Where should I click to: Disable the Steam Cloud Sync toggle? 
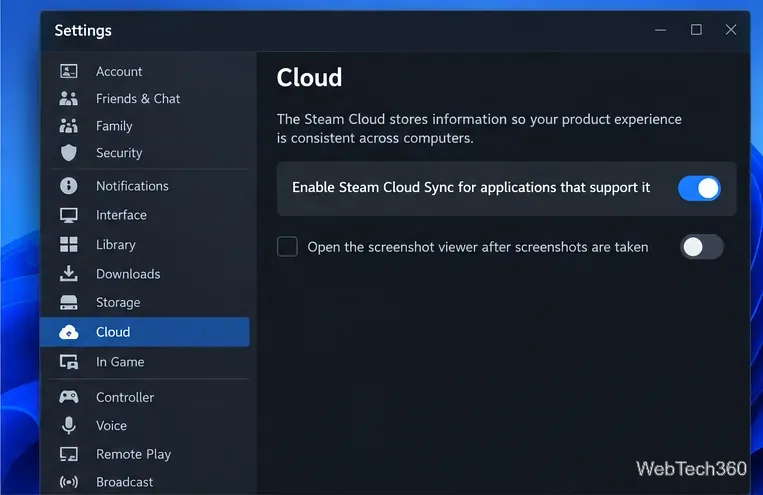click(x=699, y=188)
